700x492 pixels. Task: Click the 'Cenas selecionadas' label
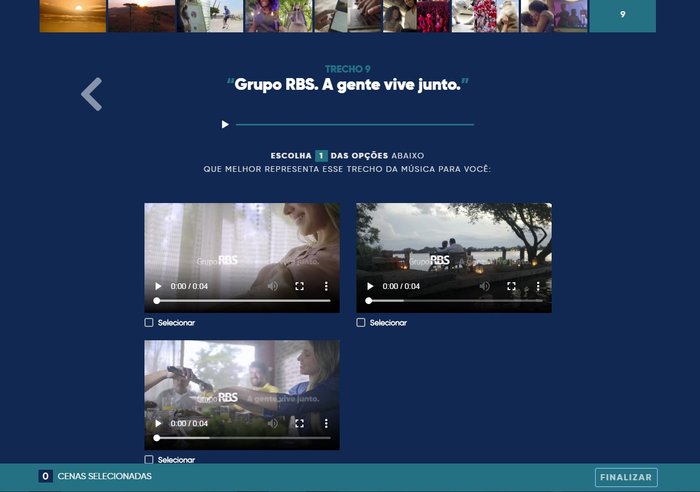(x=104, y=476)
